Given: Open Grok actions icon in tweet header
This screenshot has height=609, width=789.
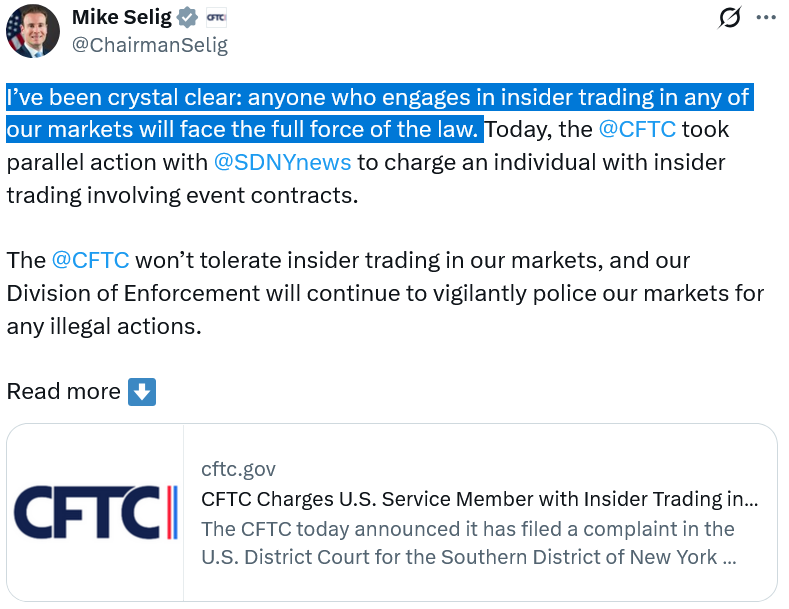Looking at the screenshot, I should (729, 18).
